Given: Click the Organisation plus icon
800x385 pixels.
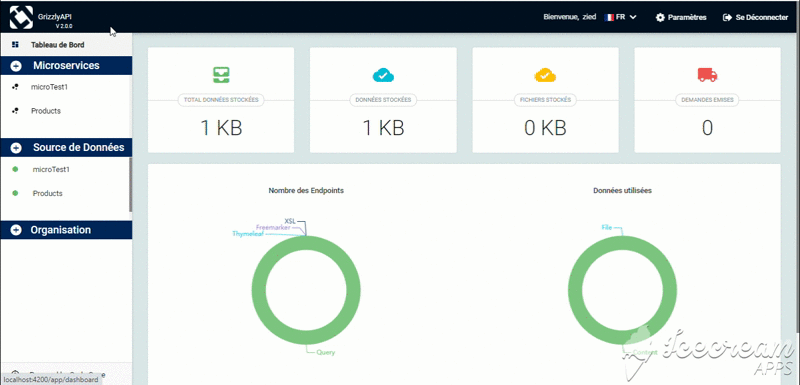Looking at the screenshot, I should [x=16, y=230].
